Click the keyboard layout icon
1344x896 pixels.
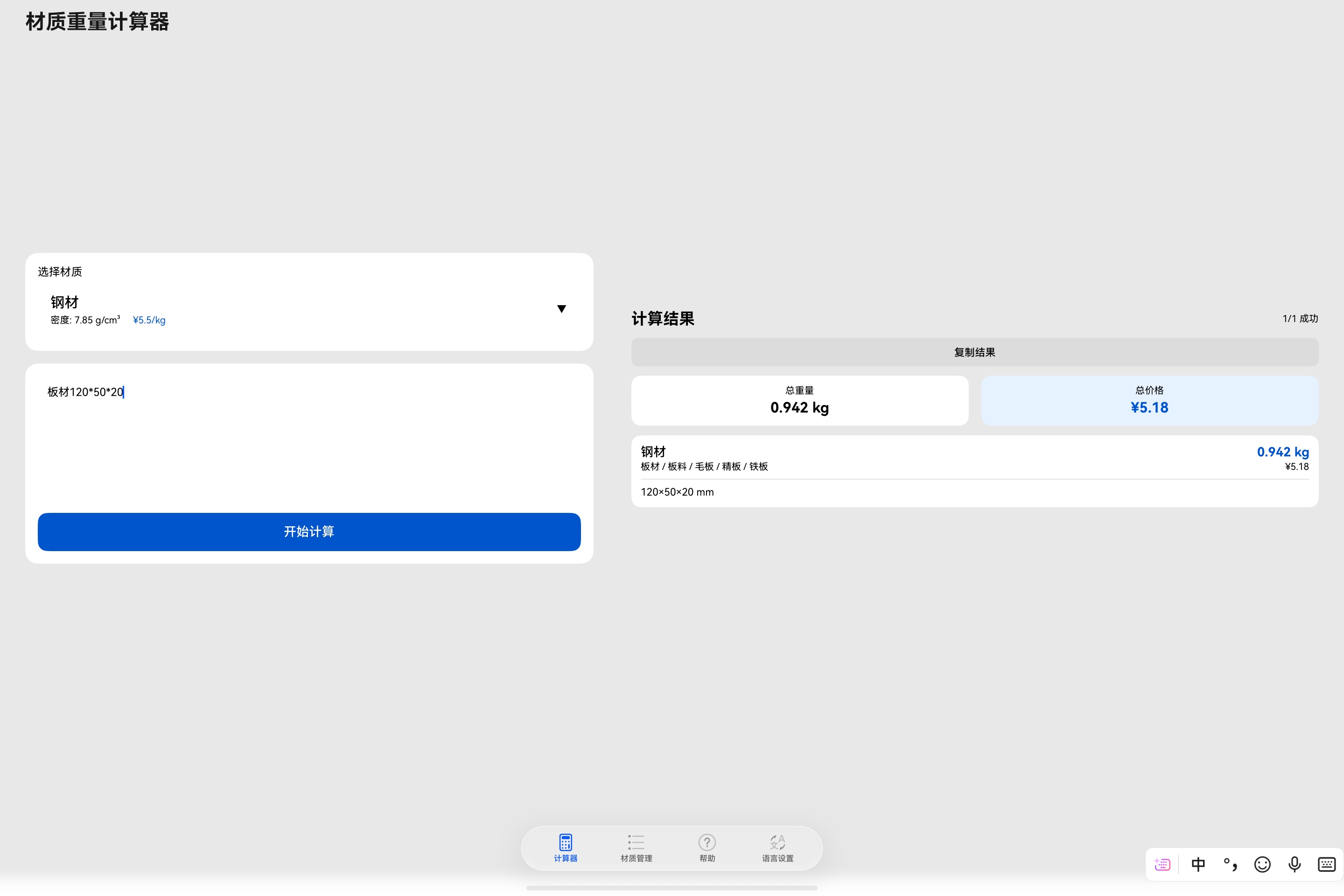(1326, 864)
